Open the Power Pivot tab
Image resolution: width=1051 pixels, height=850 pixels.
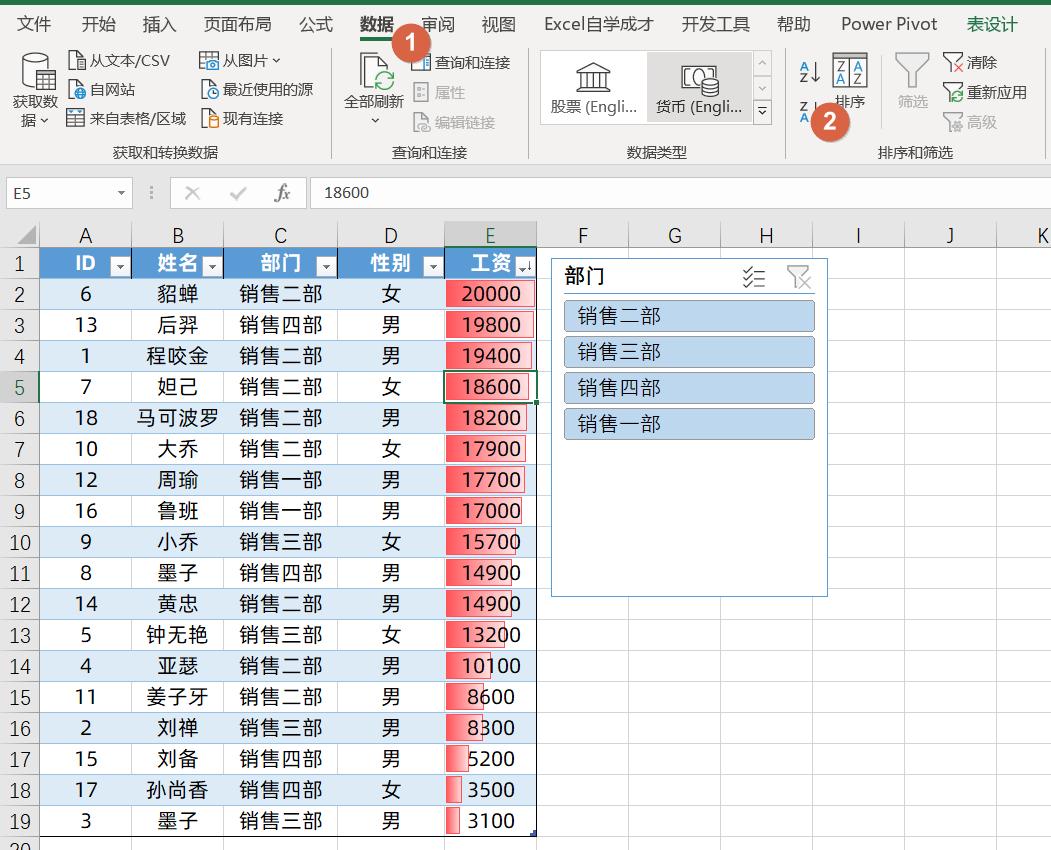888,24
